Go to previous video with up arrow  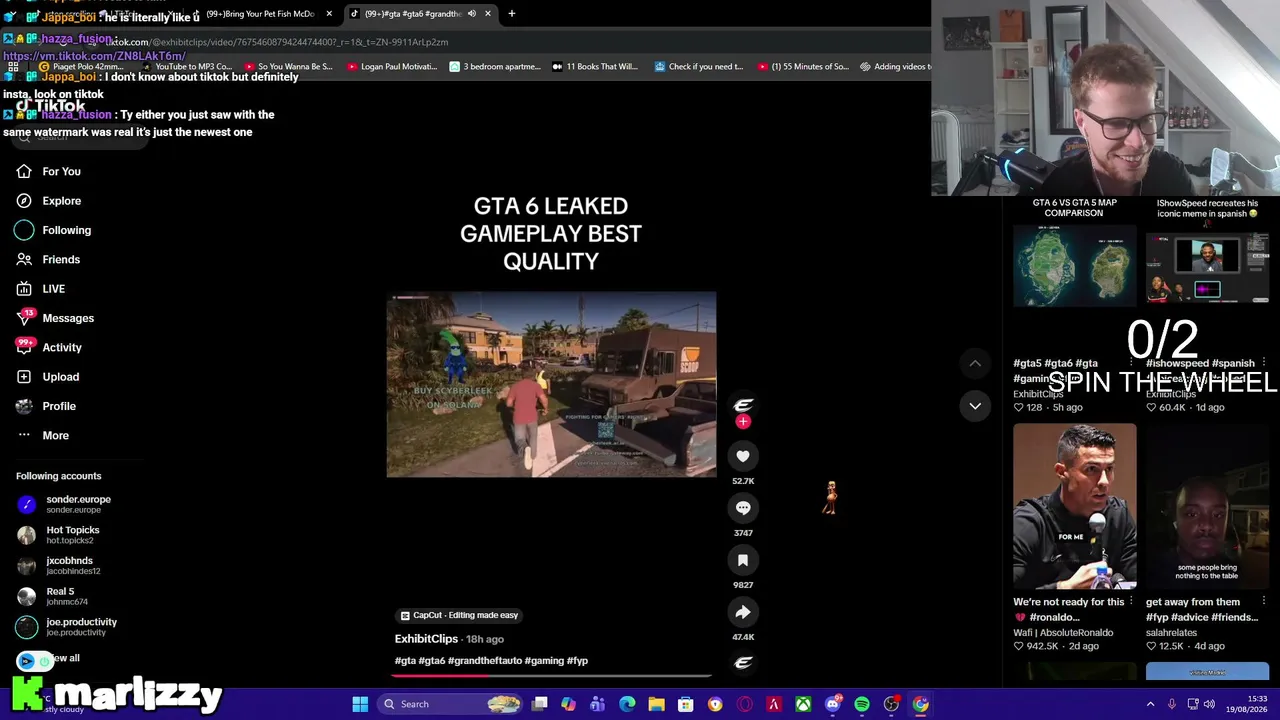[975, 363]
